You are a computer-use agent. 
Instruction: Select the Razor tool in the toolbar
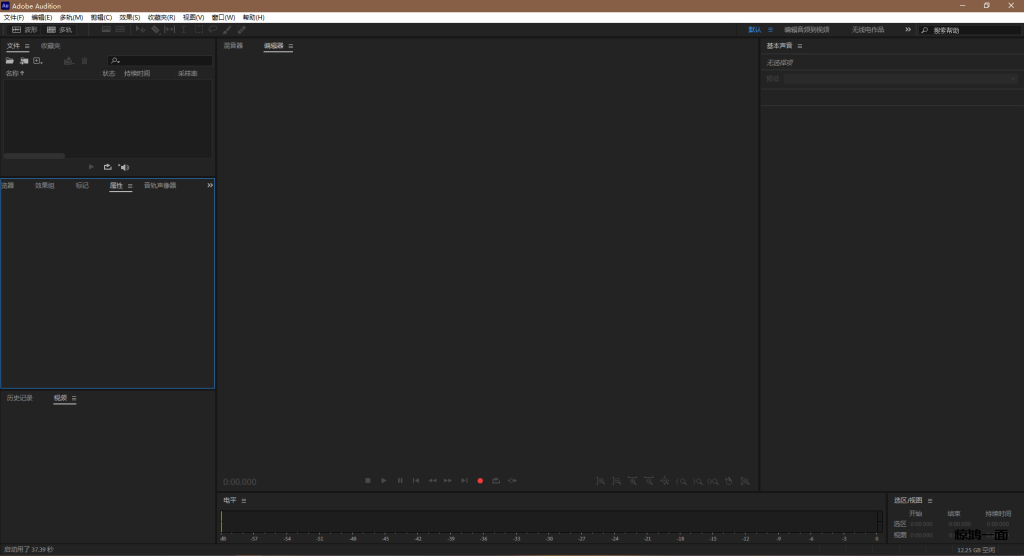pos(155,30)
